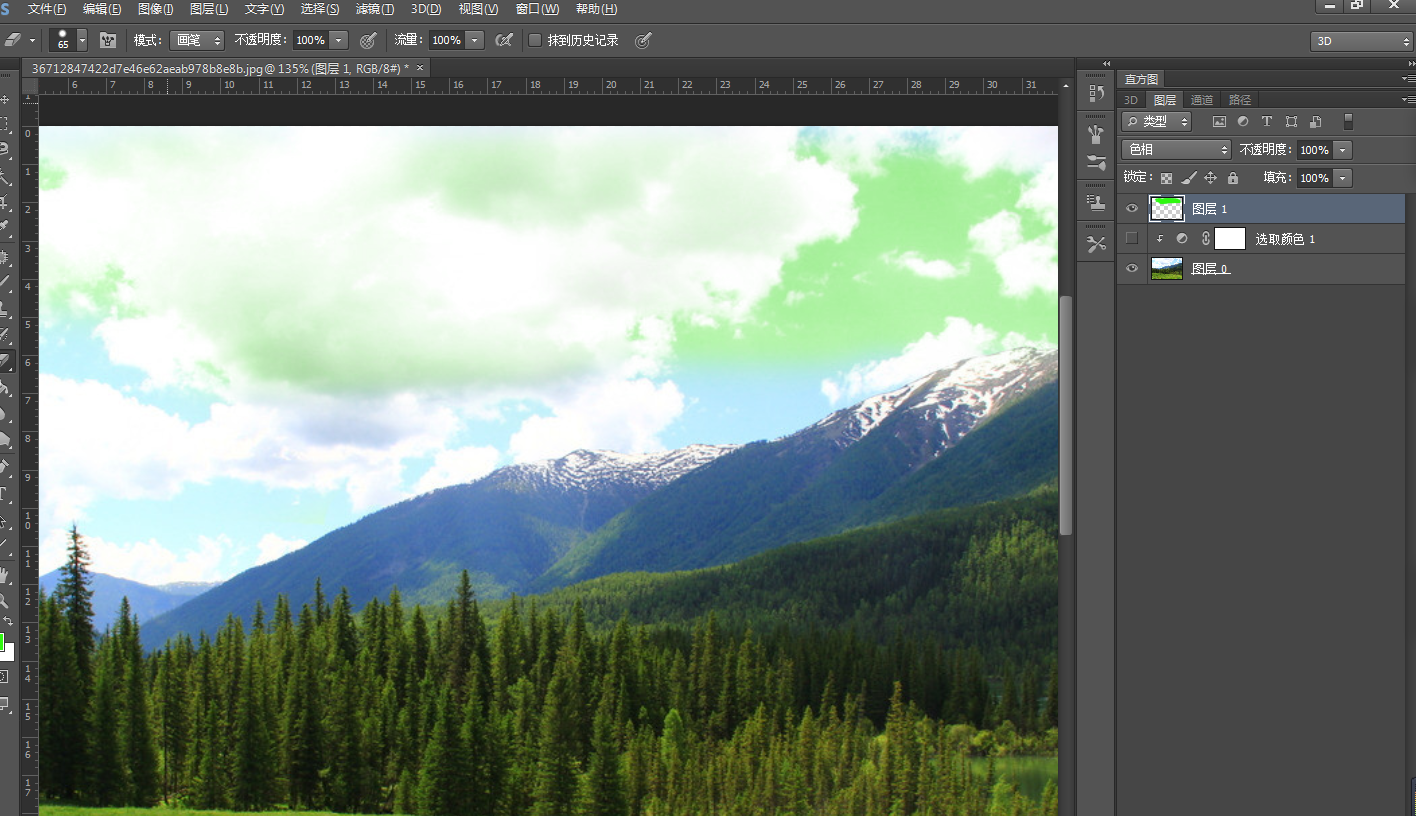Expand the 流量 flow slider arrow
Viewport: 1416px width, 816px height.
tap(475, 40)
